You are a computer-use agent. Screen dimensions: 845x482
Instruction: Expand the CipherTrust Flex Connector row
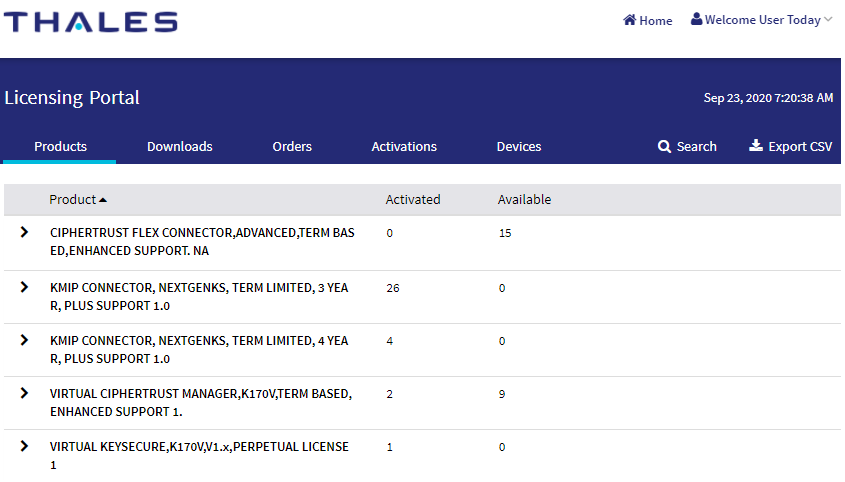(x=24, y=232)
